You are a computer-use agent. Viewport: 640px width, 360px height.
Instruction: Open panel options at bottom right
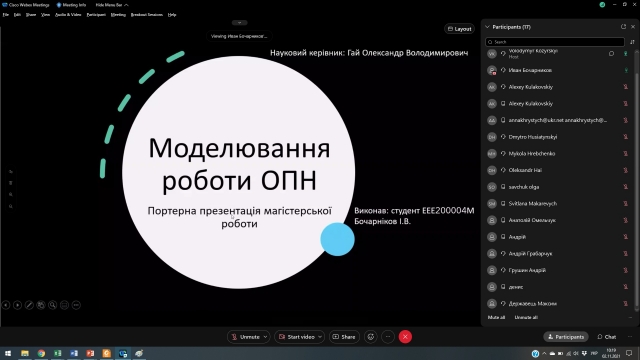coord(630,337)
